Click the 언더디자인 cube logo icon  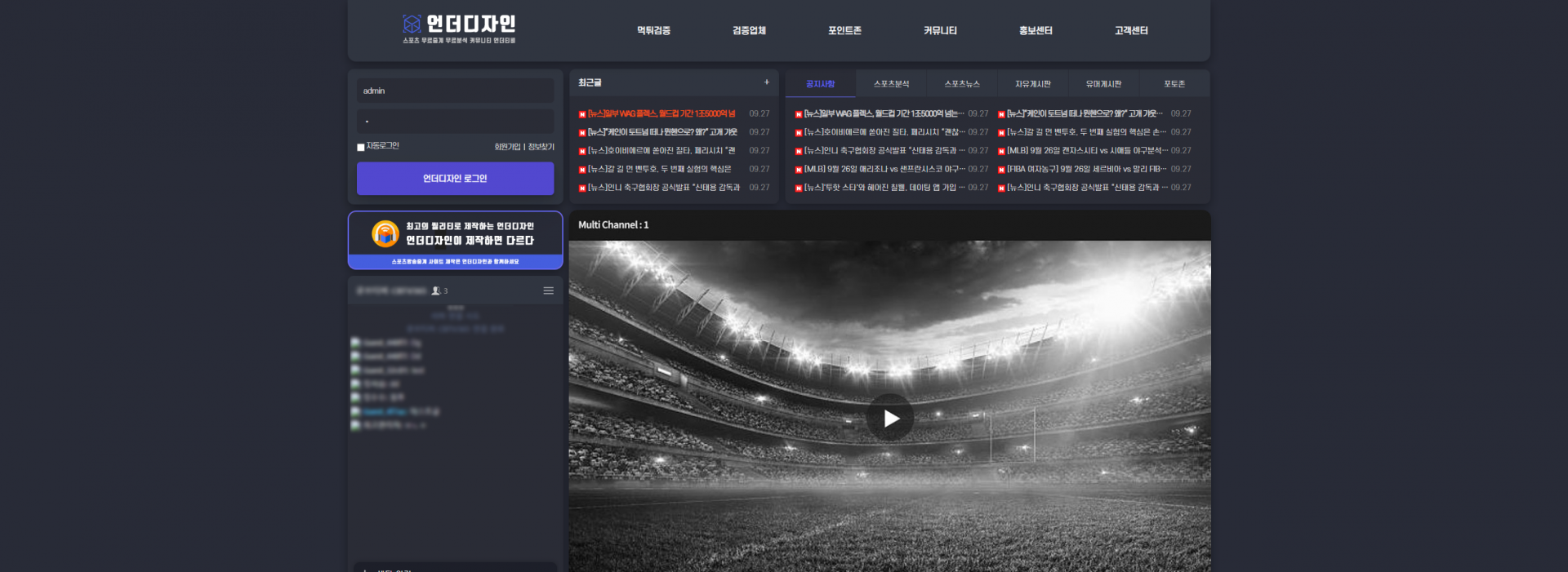pyautogui.click(x=412, y=24)
